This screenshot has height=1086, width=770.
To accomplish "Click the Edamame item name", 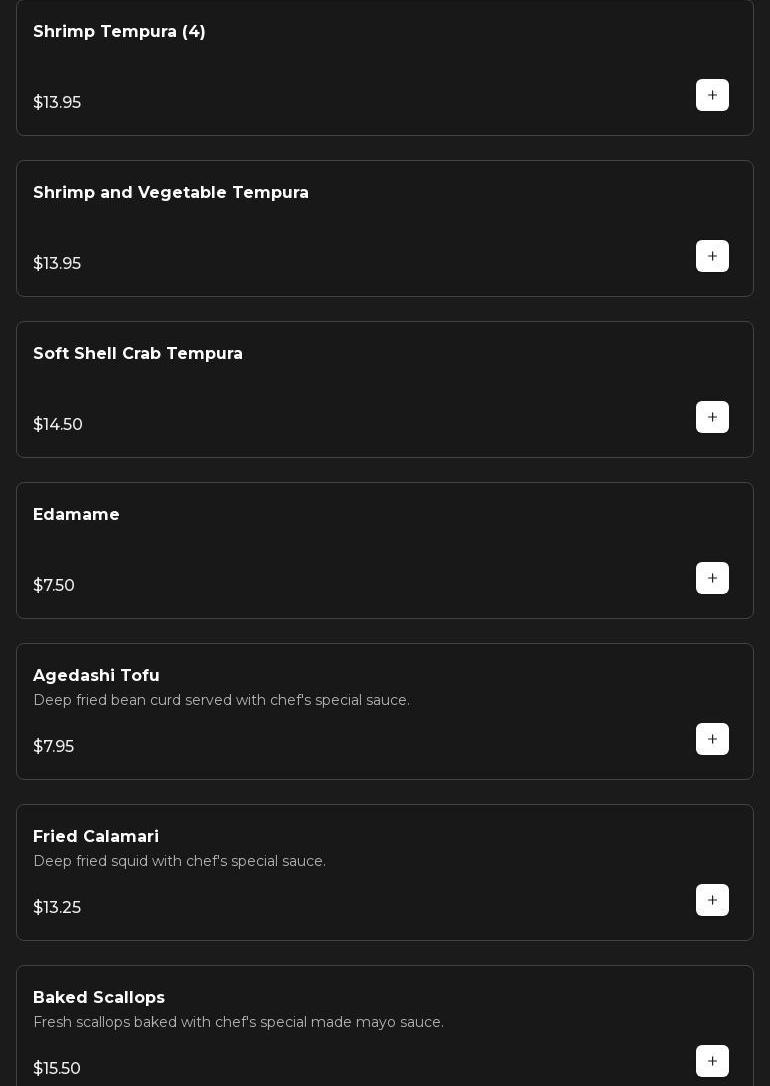I will click(76, 515).
